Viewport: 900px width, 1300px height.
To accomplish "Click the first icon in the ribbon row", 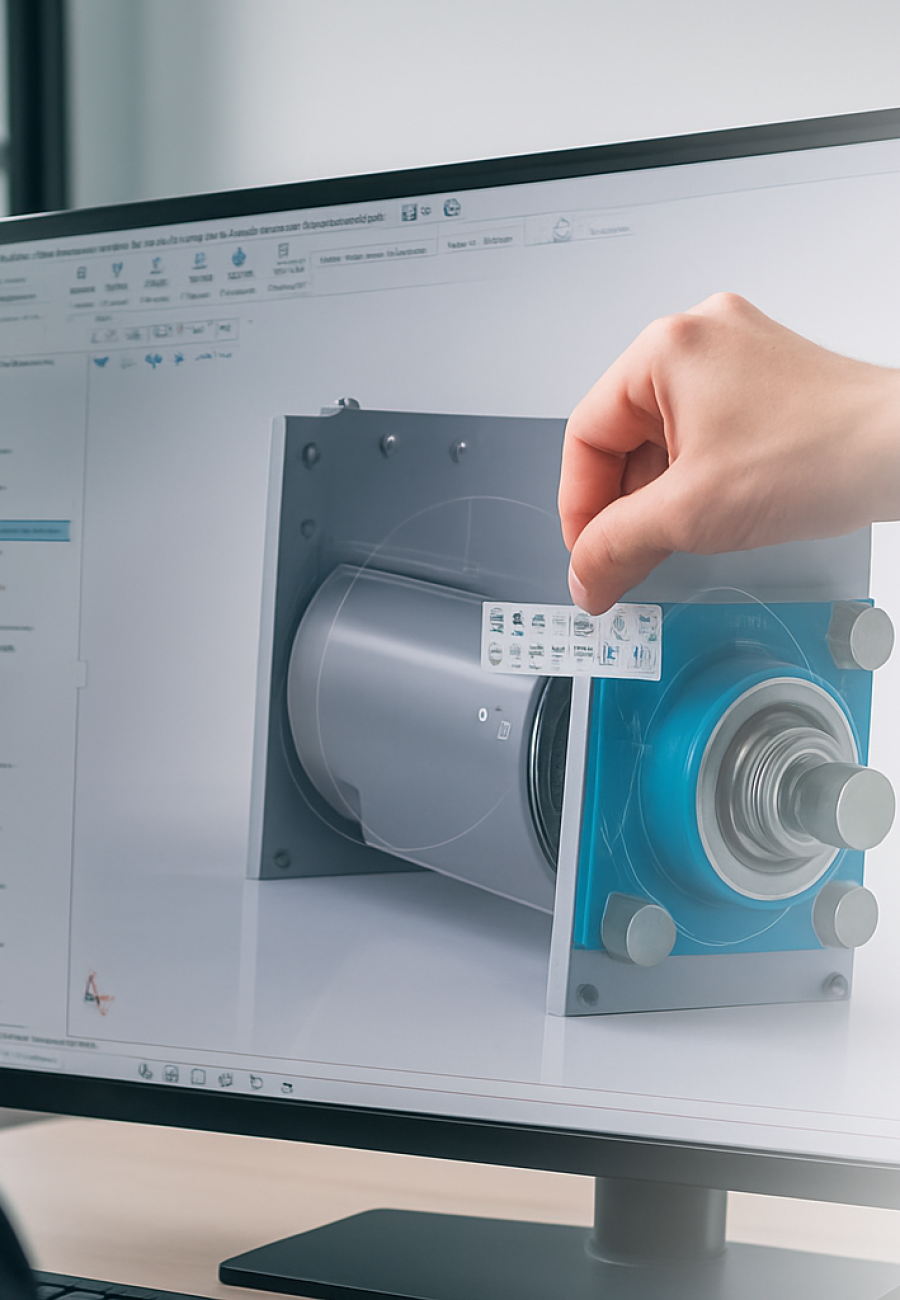I will pos(81,273).
